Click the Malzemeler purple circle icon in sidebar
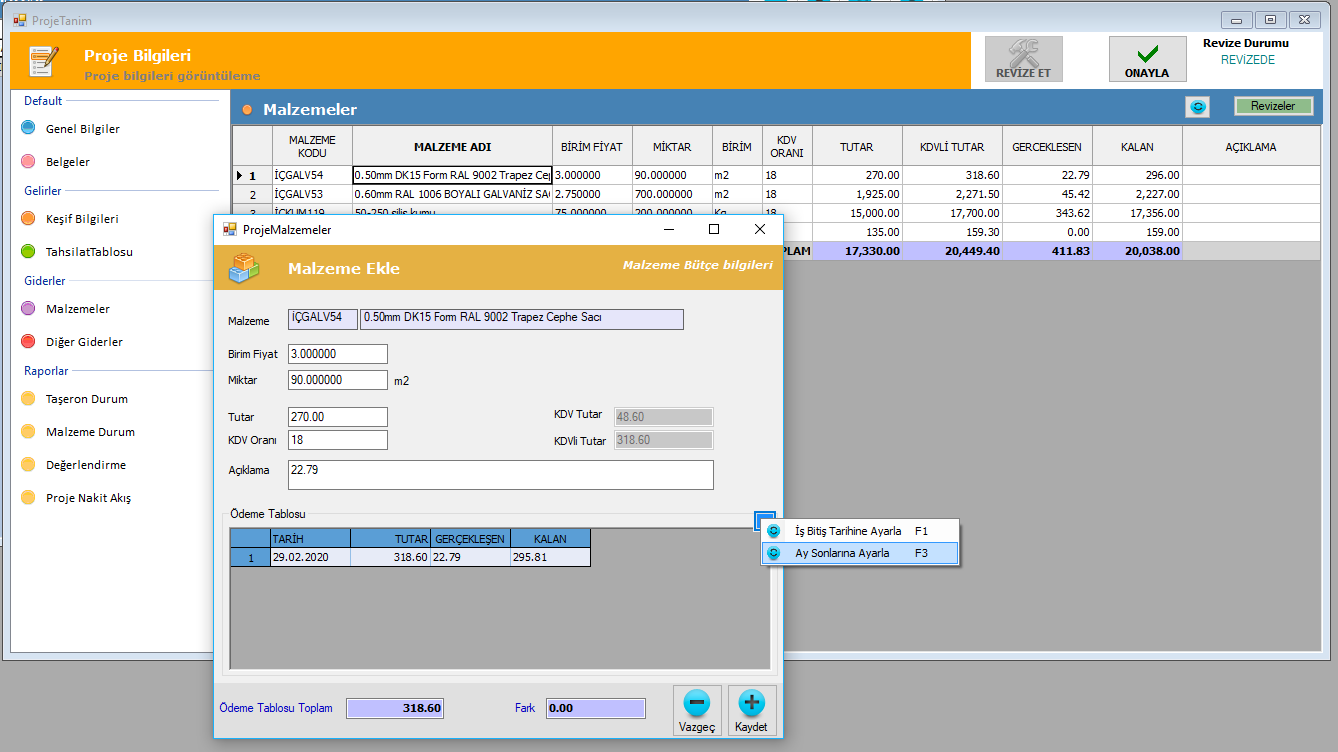Screen dimensions: 1338x752 (28, 308)
